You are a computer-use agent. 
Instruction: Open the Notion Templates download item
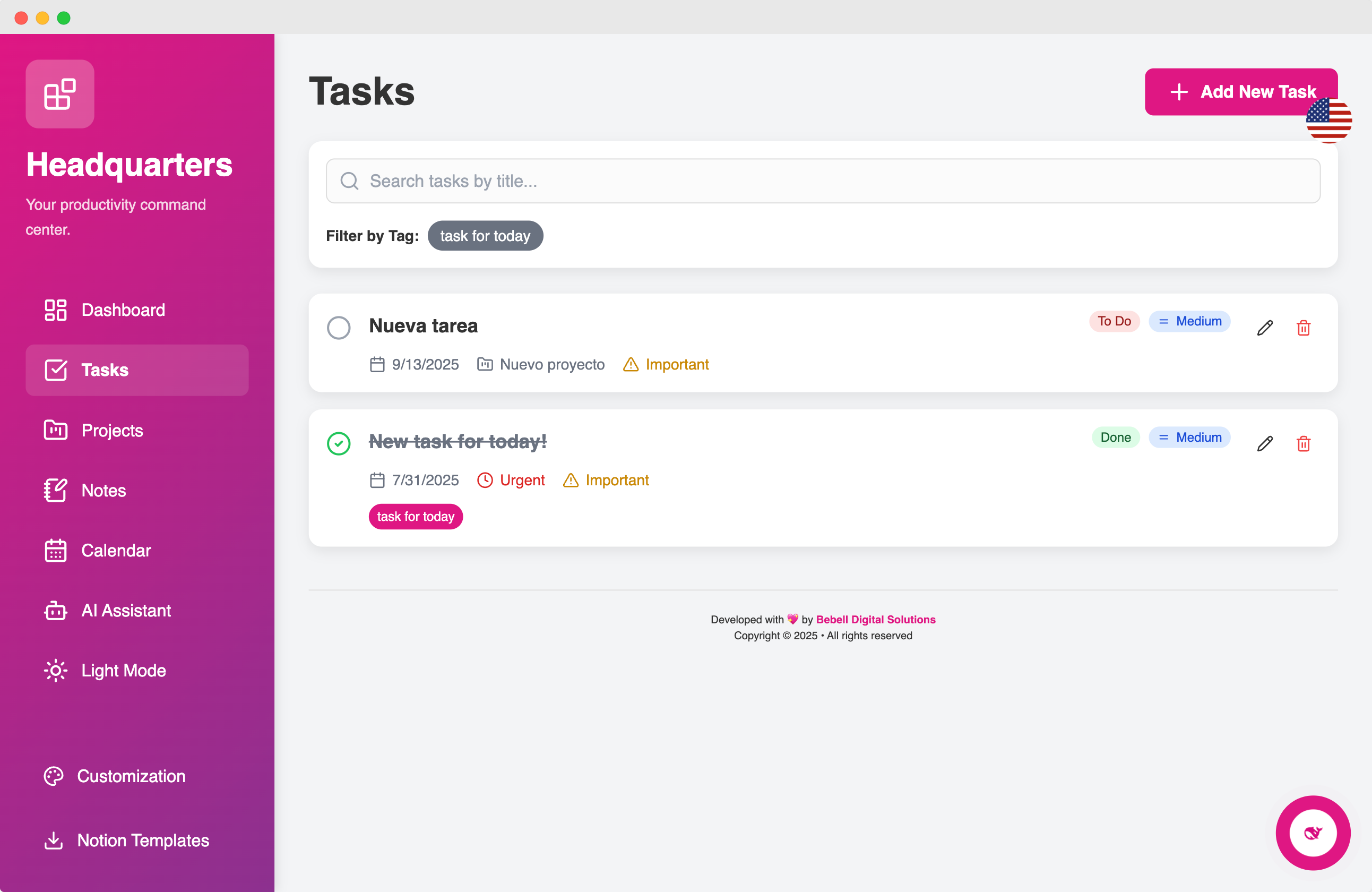(142, 840)
